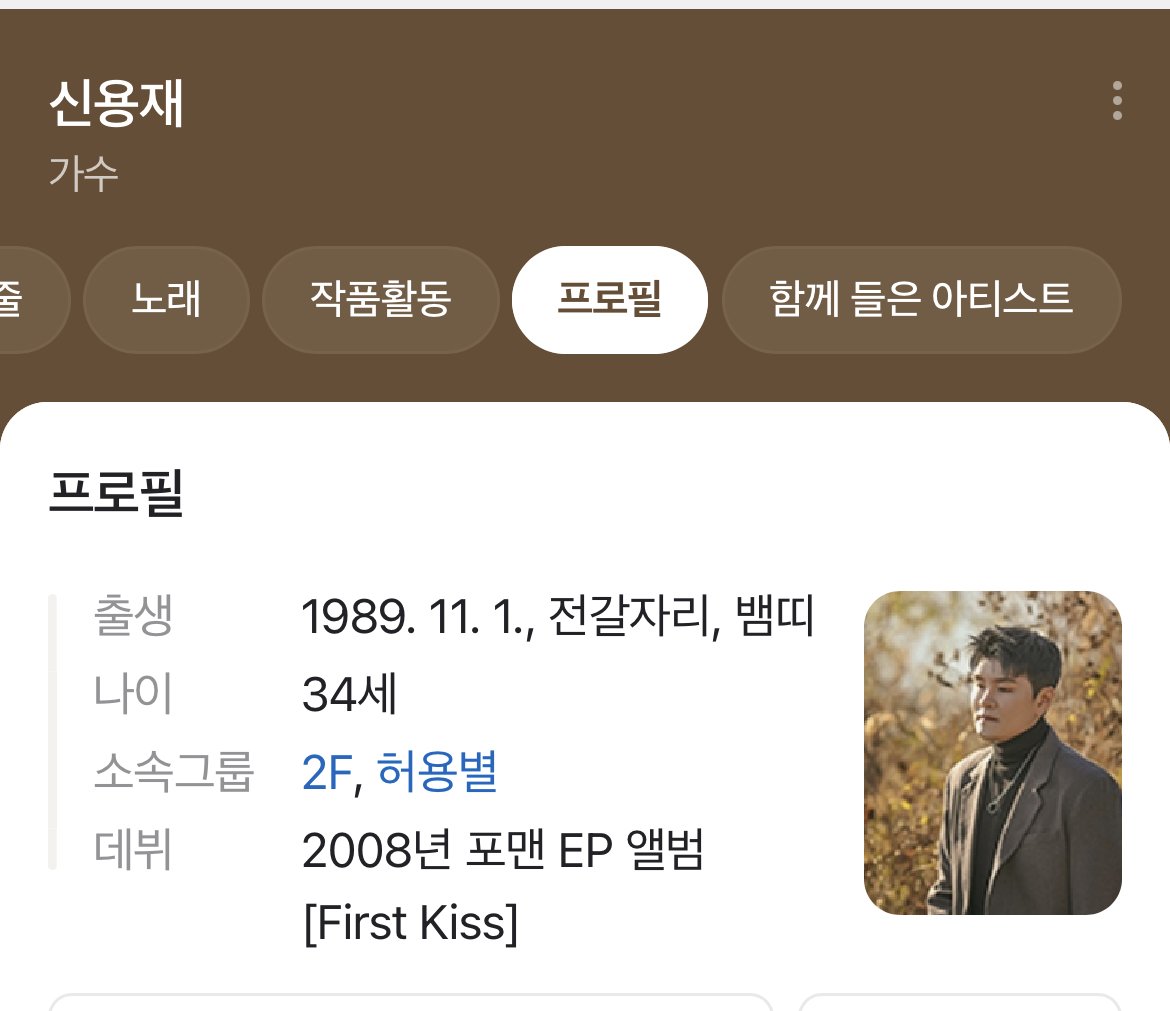Open the singer's profile photo

coord(992,752)
